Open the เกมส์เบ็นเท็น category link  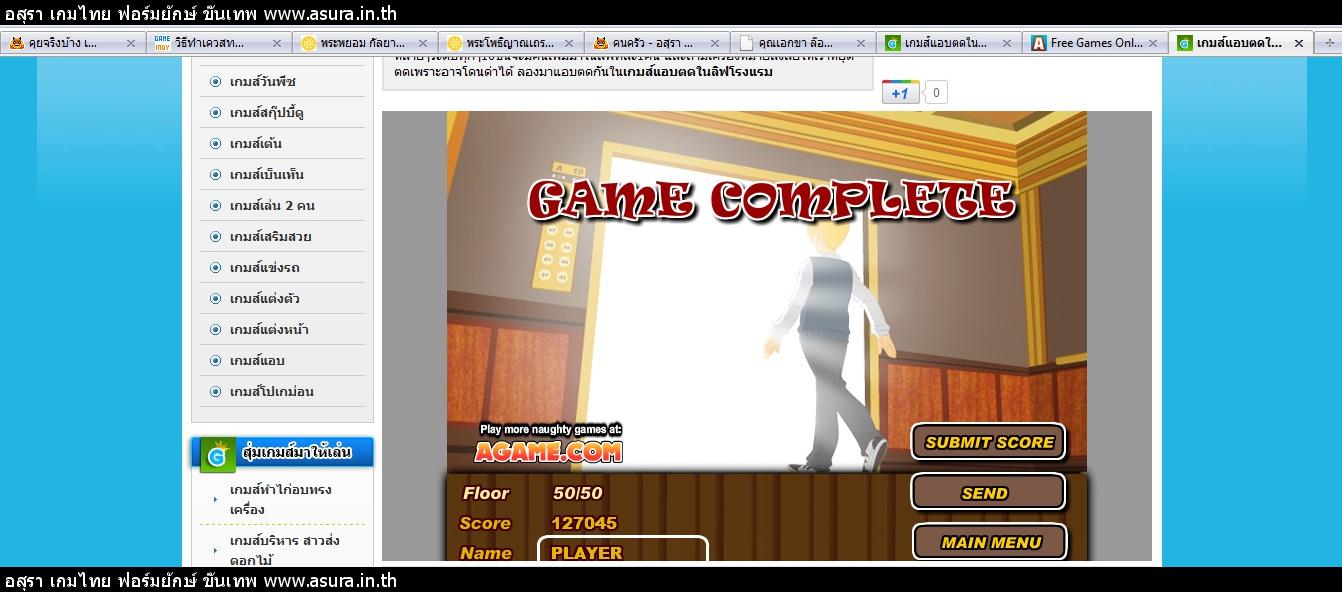(267, 175)
